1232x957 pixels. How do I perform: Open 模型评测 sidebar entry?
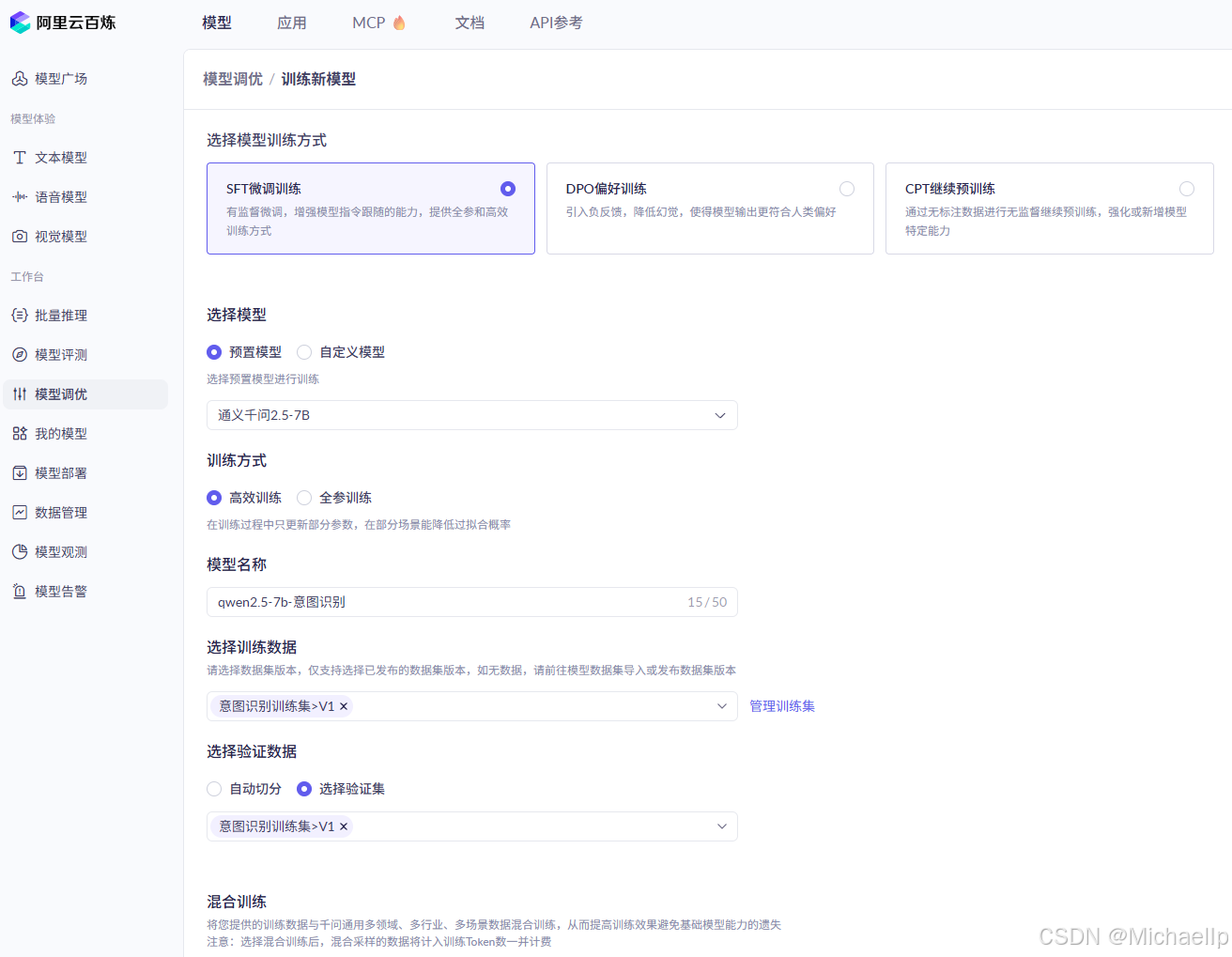tap(85, 355)
